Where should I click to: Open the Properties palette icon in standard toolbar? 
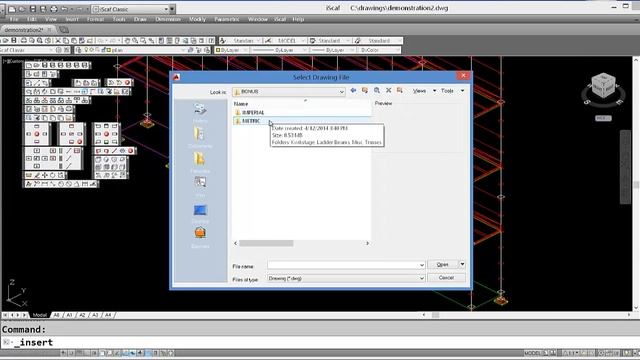162,40
